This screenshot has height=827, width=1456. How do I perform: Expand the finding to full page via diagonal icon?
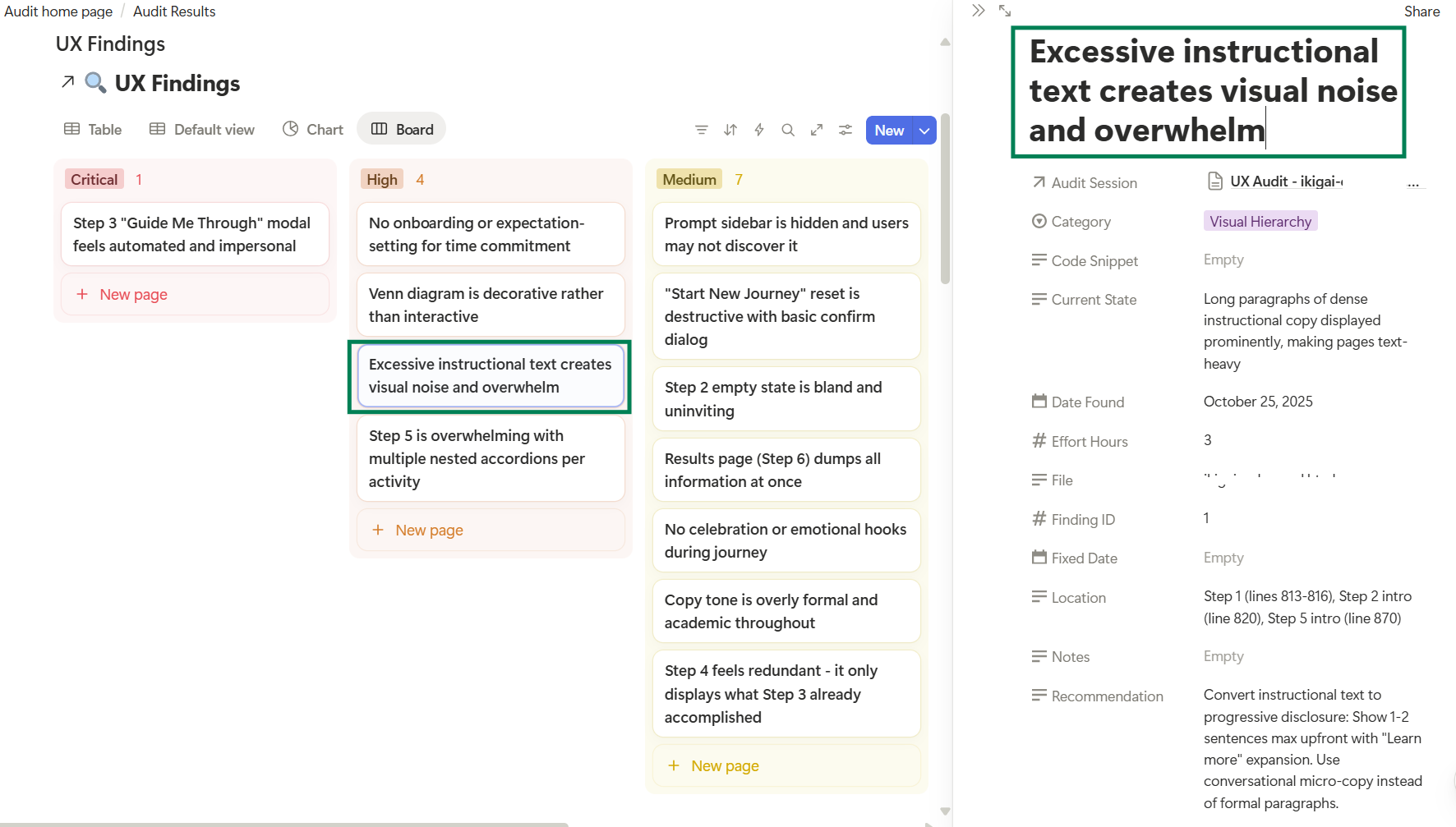(x=1004, y=11)
